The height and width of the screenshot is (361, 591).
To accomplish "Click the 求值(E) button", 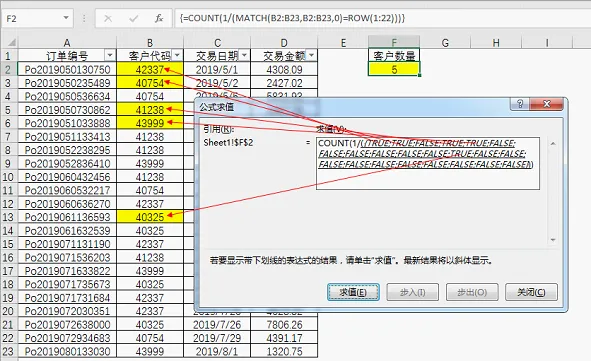I will 353,292.
